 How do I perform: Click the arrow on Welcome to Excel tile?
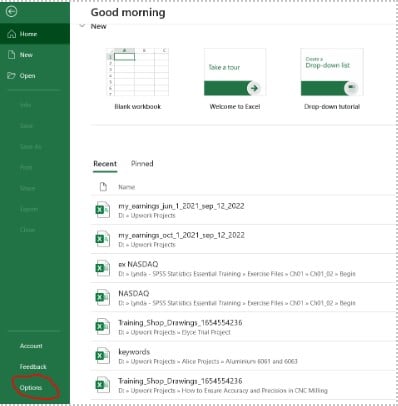[254, 88]
